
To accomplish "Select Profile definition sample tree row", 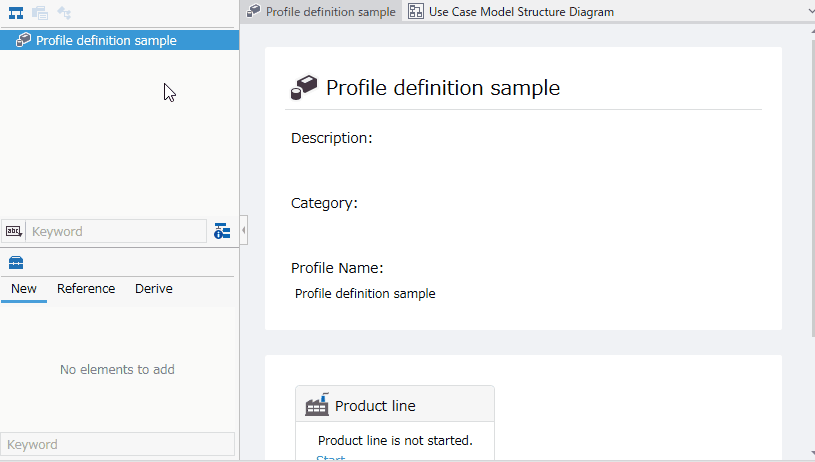I will (120, 40).
